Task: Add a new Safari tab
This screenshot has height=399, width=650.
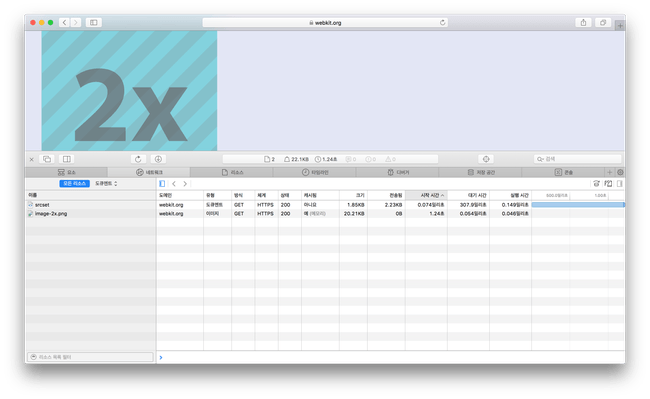Action: point(620,25)
